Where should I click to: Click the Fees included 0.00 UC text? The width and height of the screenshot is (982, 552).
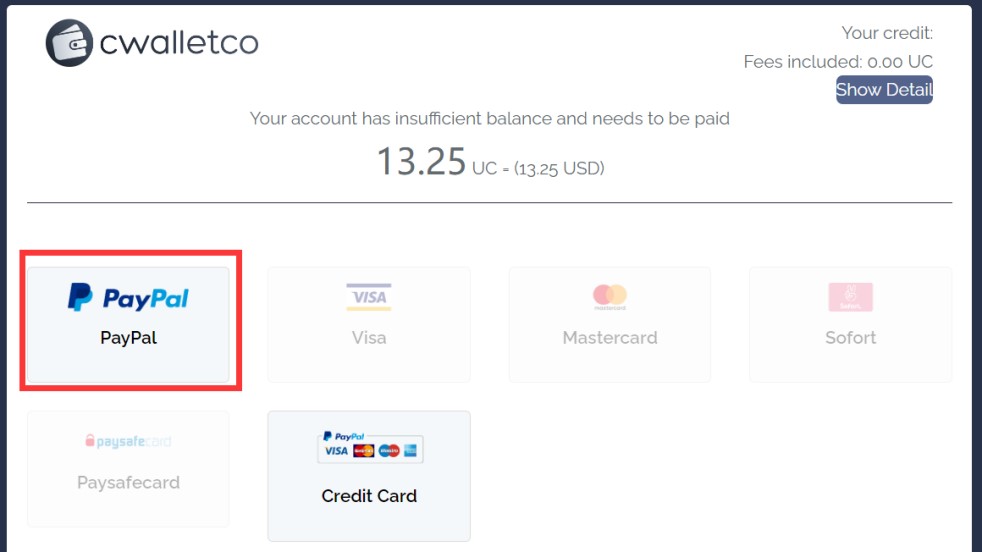click(838, 62)
